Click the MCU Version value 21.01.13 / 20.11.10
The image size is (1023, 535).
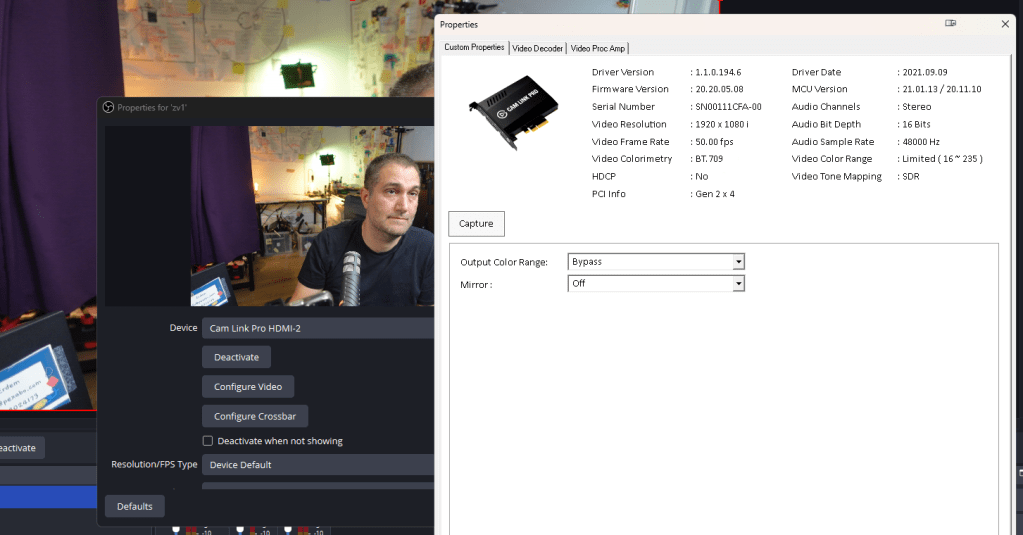(942, 89)
